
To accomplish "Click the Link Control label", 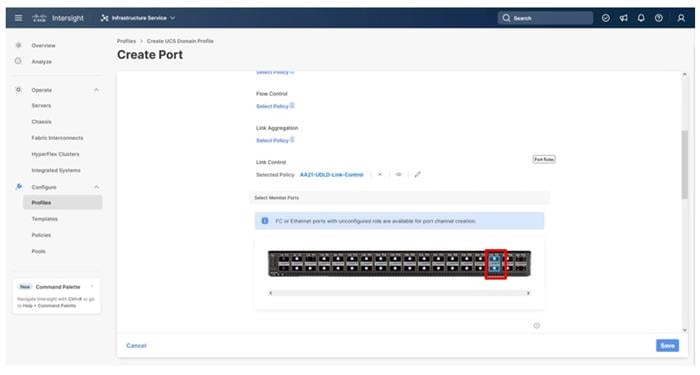I will coord(271,162).
